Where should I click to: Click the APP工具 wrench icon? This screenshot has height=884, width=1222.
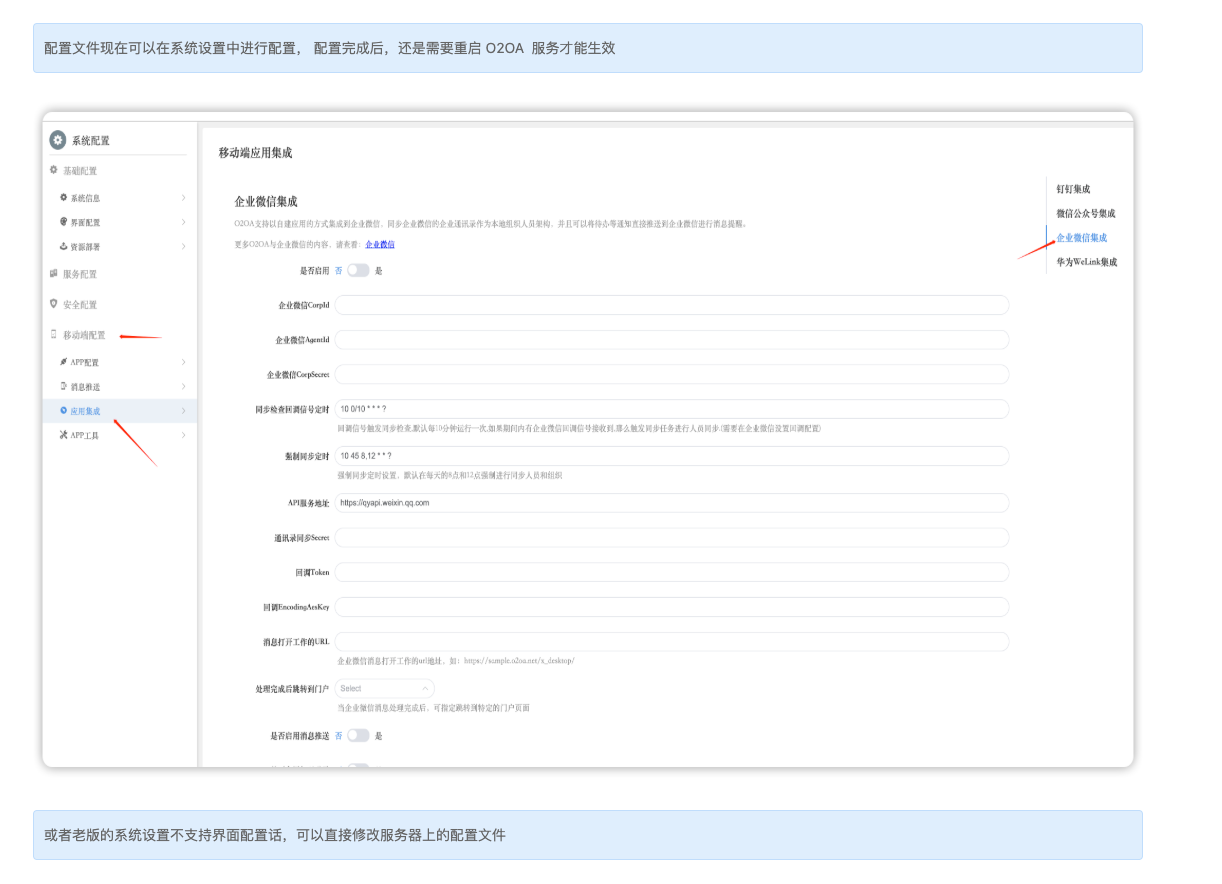(x=64, y=435)
